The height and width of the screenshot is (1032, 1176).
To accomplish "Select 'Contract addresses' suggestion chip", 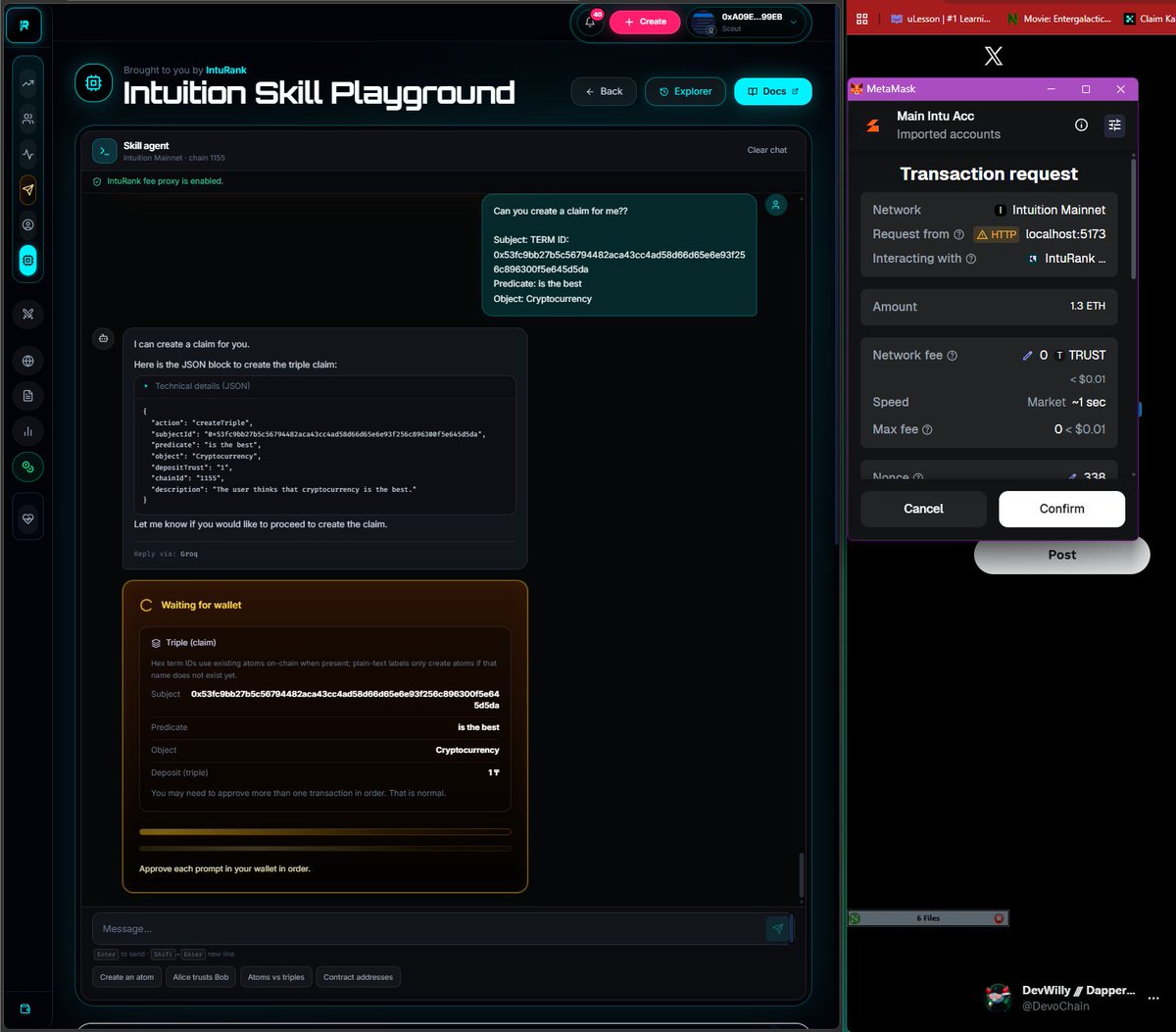I will [x=358, y=977].
